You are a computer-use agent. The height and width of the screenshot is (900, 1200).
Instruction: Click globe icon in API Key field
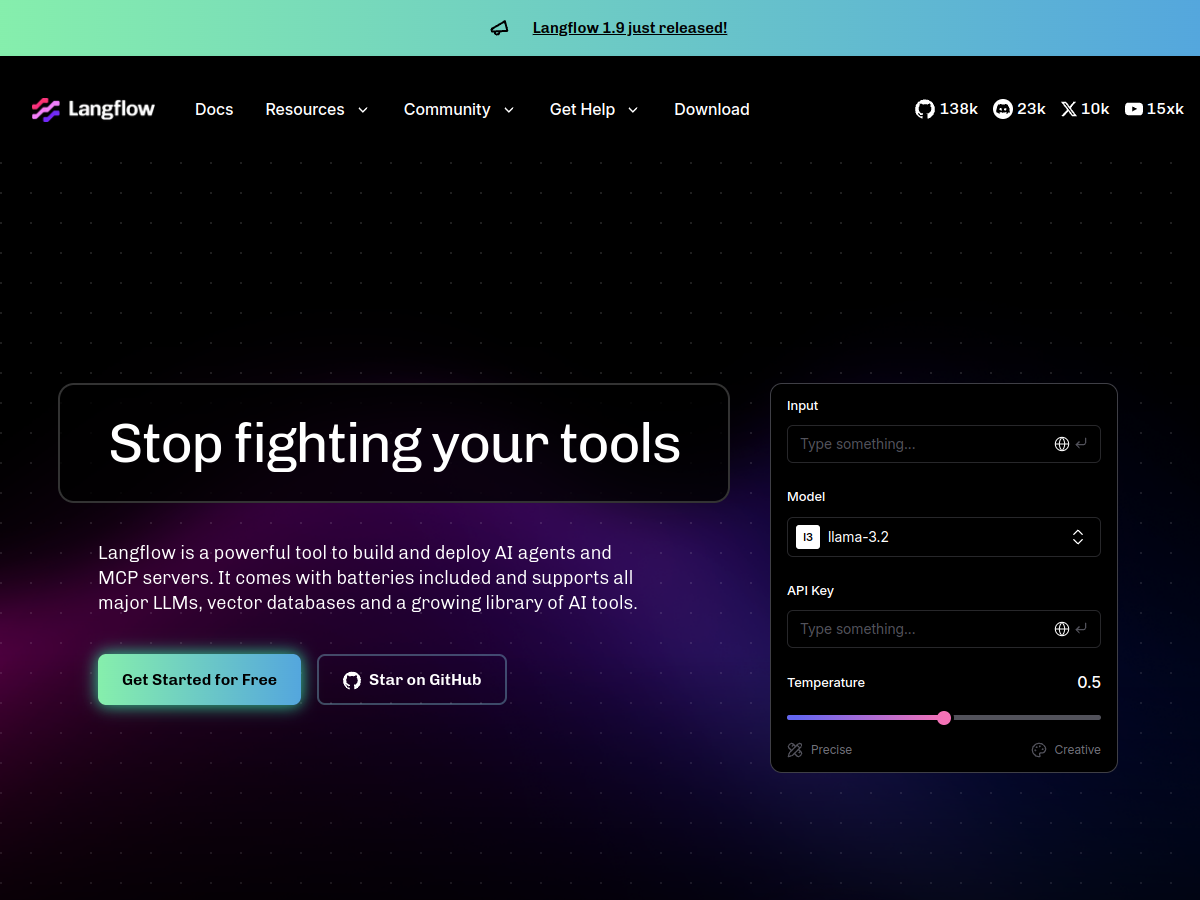click(x=1062, y=629)
